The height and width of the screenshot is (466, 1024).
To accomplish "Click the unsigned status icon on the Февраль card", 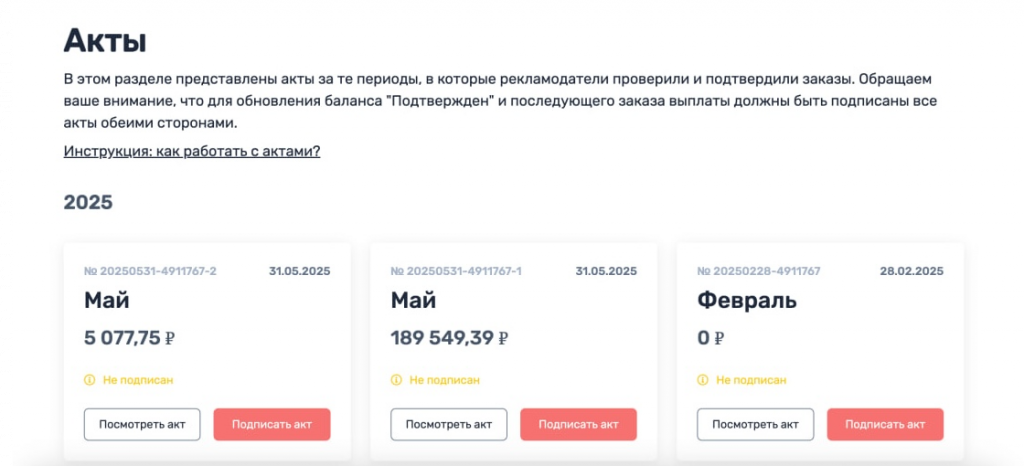I will (702, 380).
